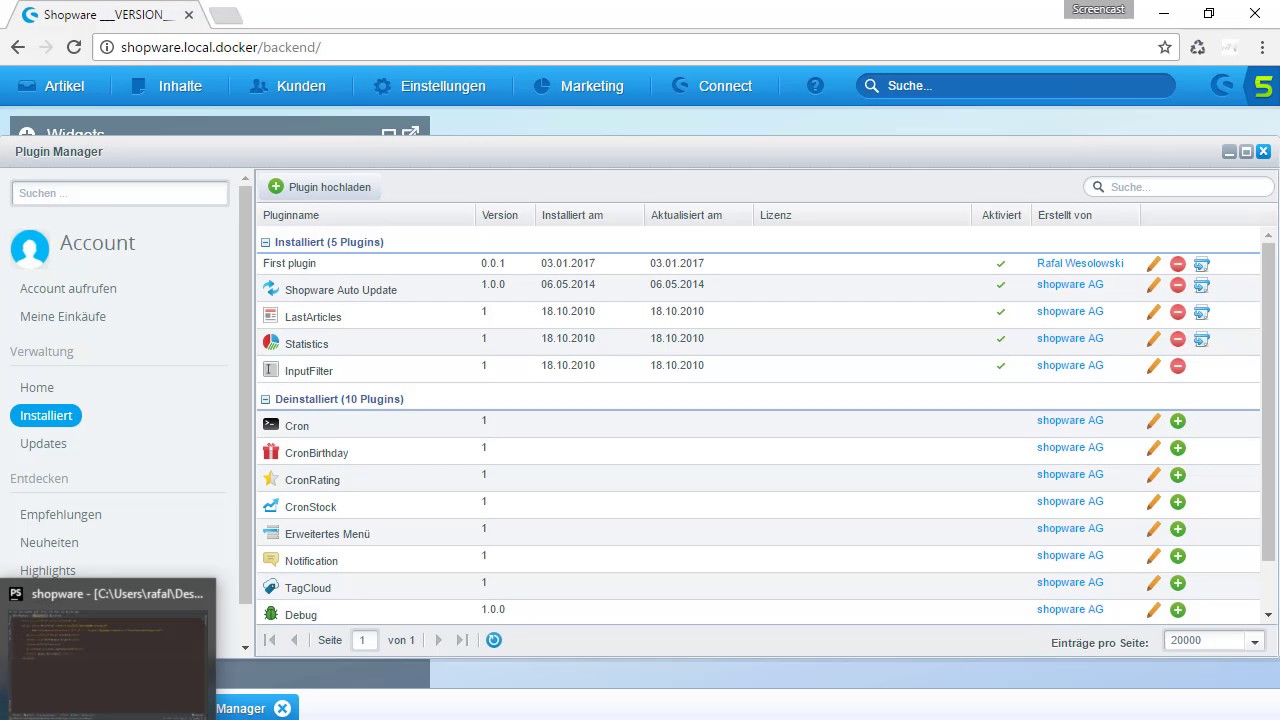
Task: Sort by the Aktiviert column header
Action: click(1001, 215)
